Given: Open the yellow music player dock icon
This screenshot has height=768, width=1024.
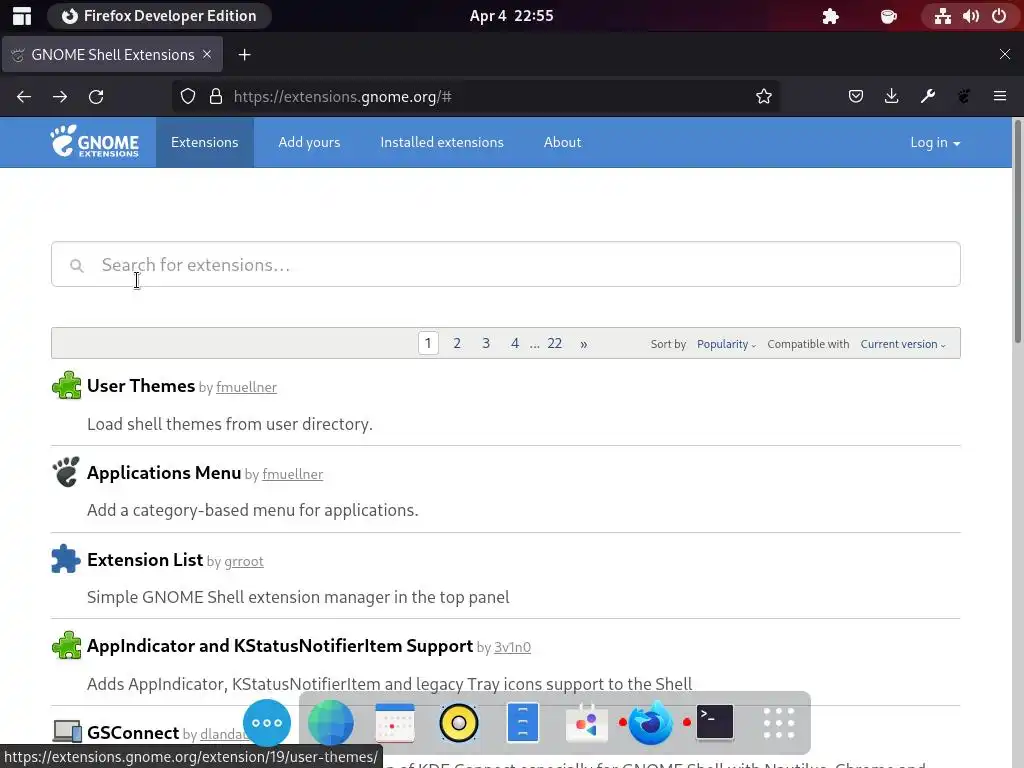Looking at the screenshot, I should pos(458,723).
